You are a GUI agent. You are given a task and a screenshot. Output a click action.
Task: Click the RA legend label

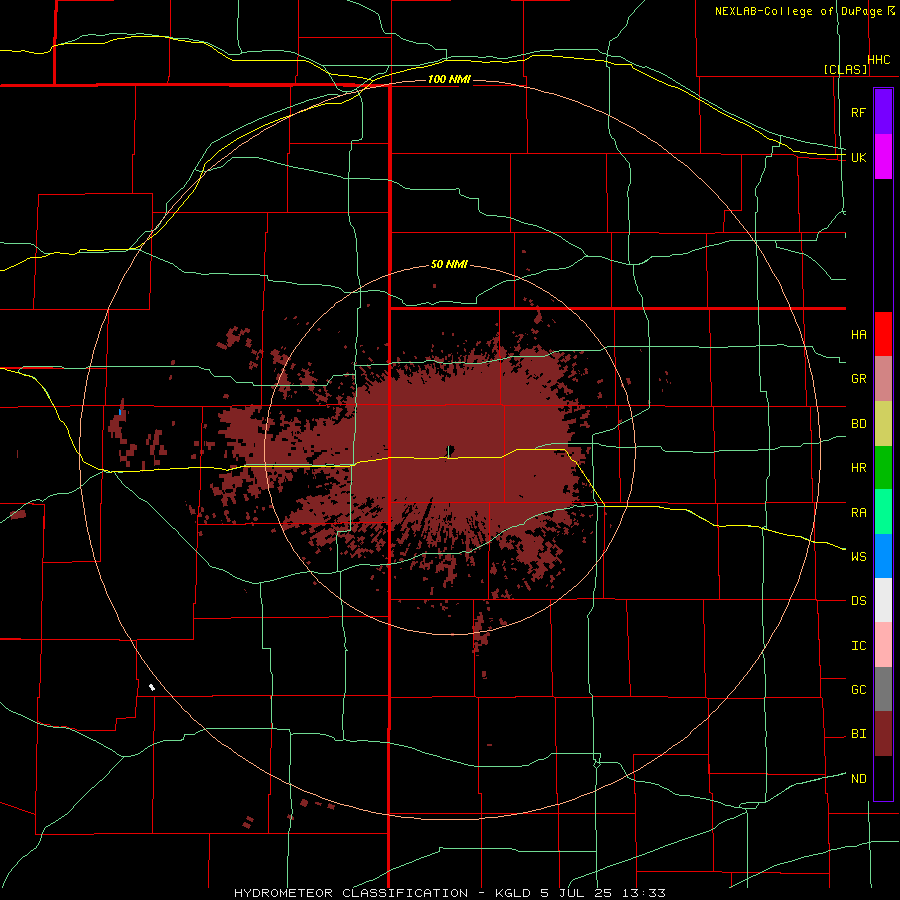click(x=858, y=513)
